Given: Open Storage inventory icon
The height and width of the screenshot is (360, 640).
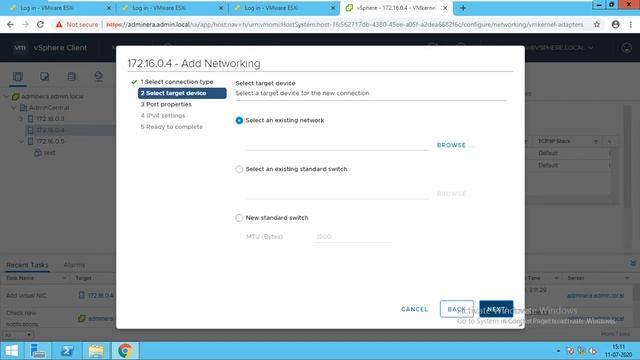Looking at the screenshot, I should click(71, 77).
